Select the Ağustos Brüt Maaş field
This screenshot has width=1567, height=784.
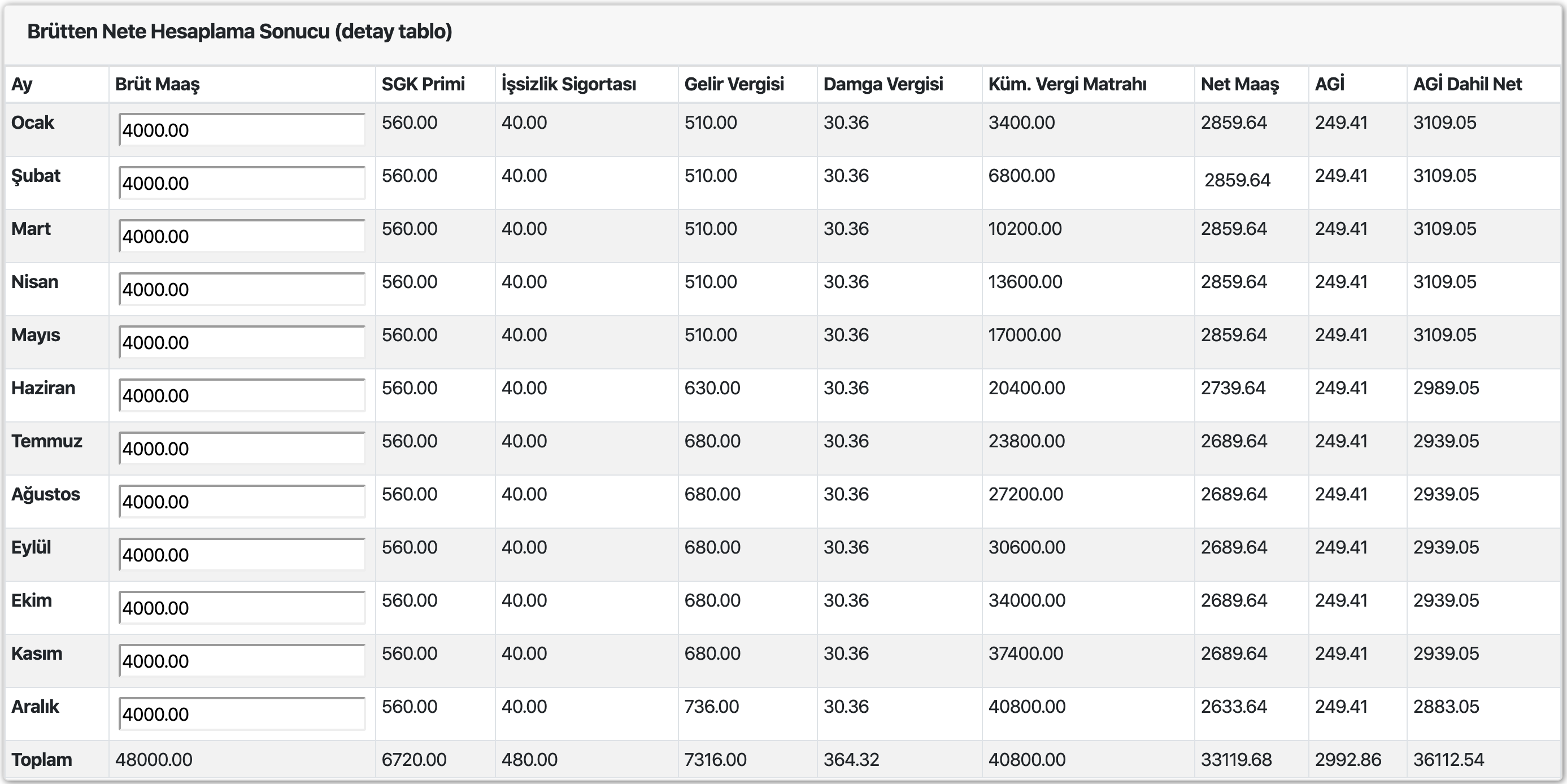(x=242, y=501)
